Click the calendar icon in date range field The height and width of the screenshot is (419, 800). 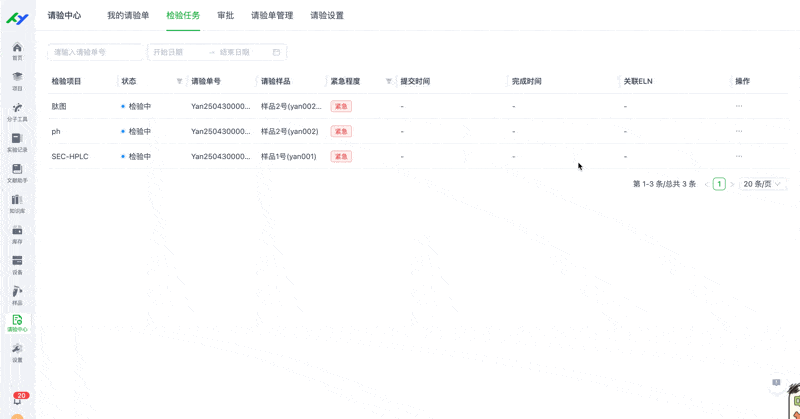[277, 52]
